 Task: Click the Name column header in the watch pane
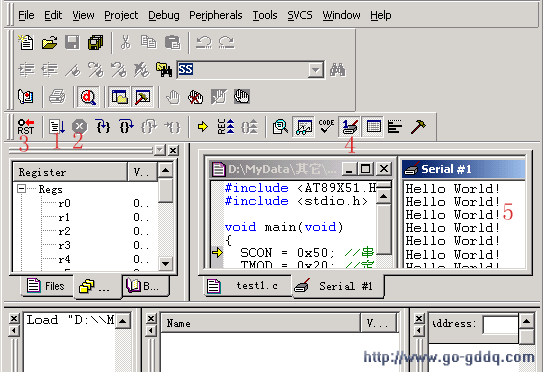coord(260,324)
